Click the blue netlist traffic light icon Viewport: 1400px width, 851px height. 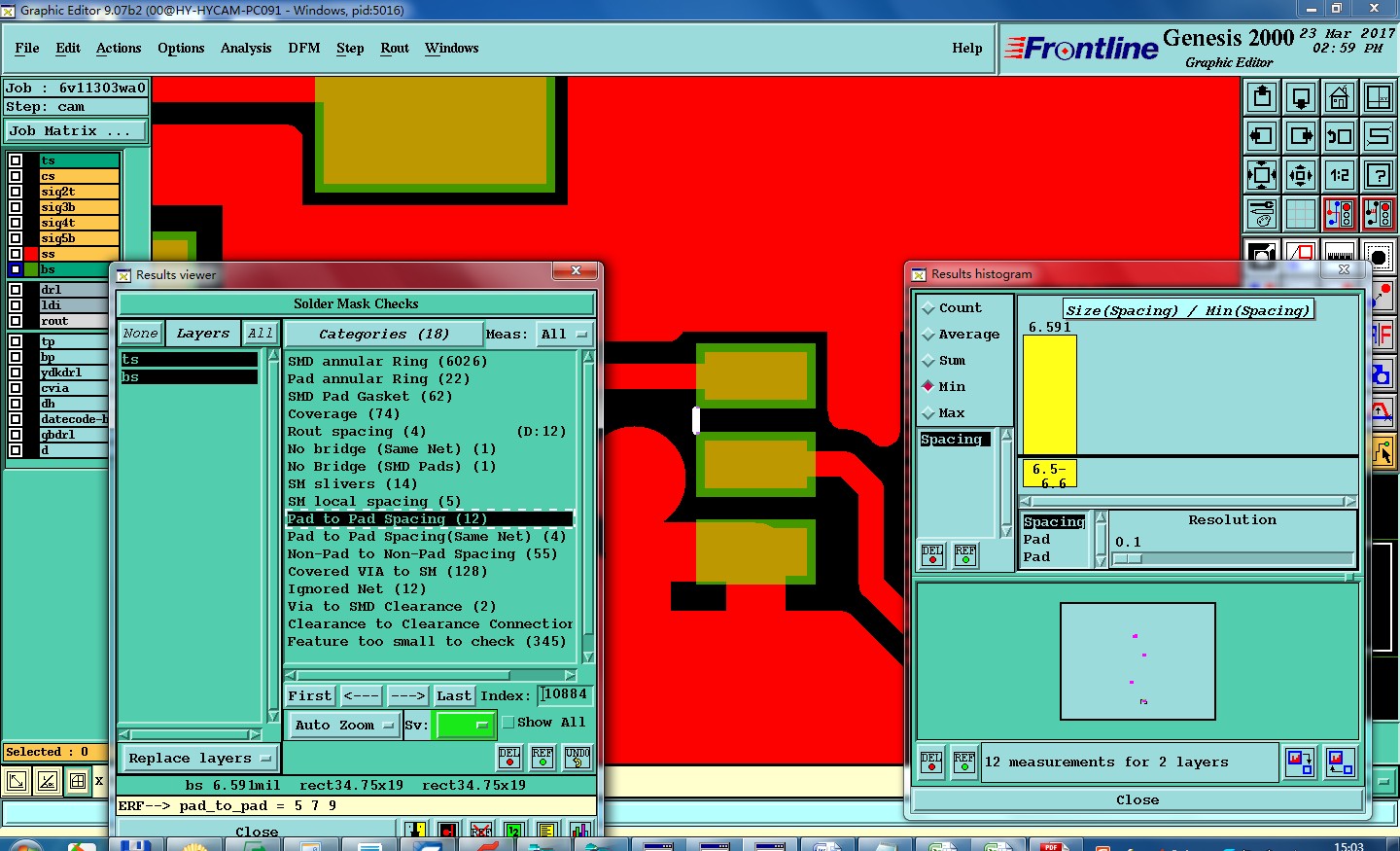pyautogui.click(x=1340, y=214)
